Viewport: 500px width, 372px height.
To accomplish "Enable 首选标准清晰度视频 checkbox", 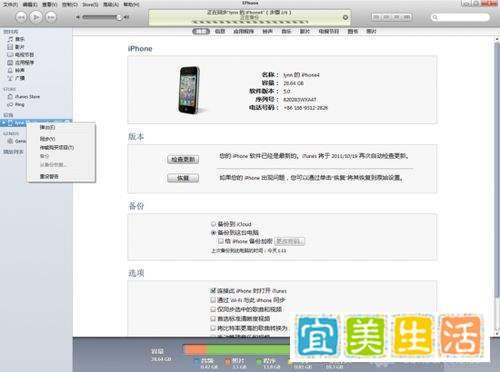I will [x=213, y=319].
